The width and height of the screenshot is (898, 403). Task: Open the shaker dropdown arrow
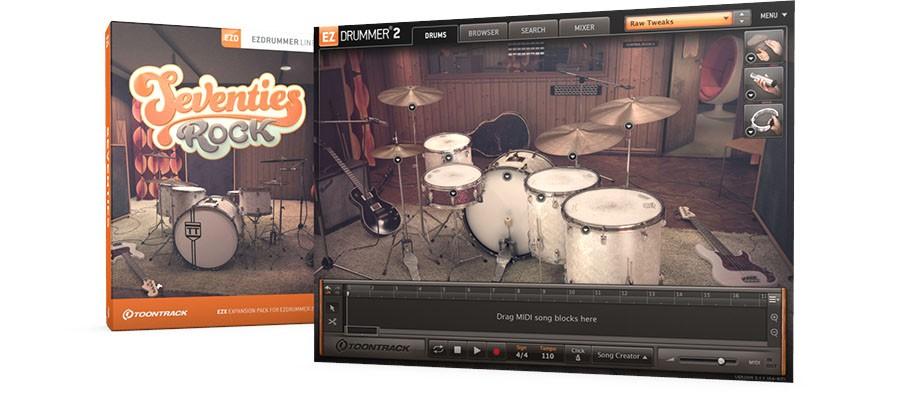click(x=750, y=95)
